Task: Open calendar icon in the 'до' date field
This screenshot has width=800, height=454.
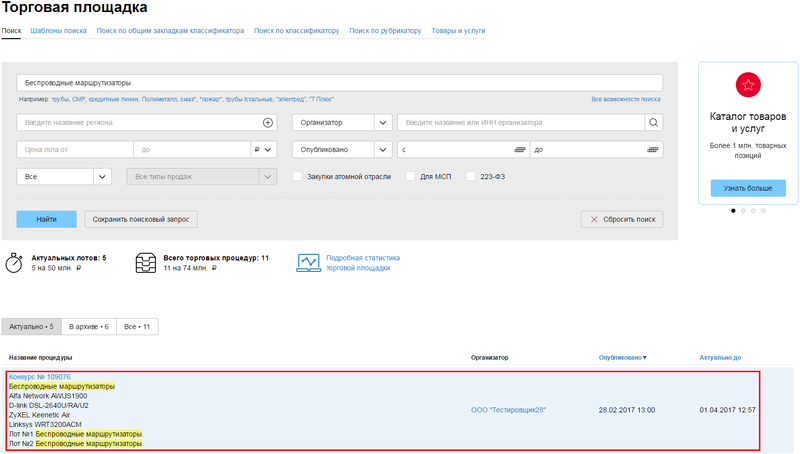Action: pos(653,150)
